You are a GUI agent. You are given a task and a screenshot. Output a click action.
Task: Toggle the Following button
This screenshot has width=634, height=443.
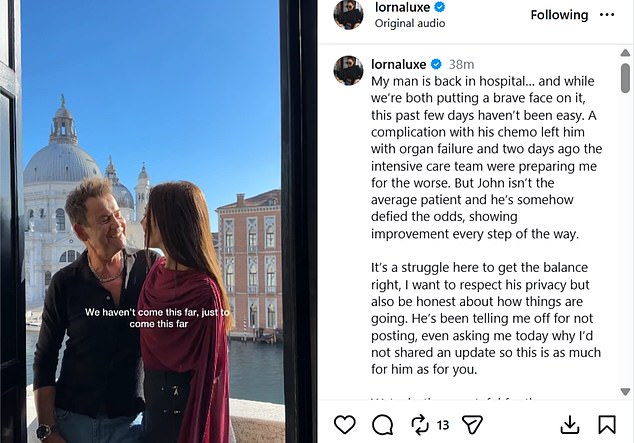559,15
